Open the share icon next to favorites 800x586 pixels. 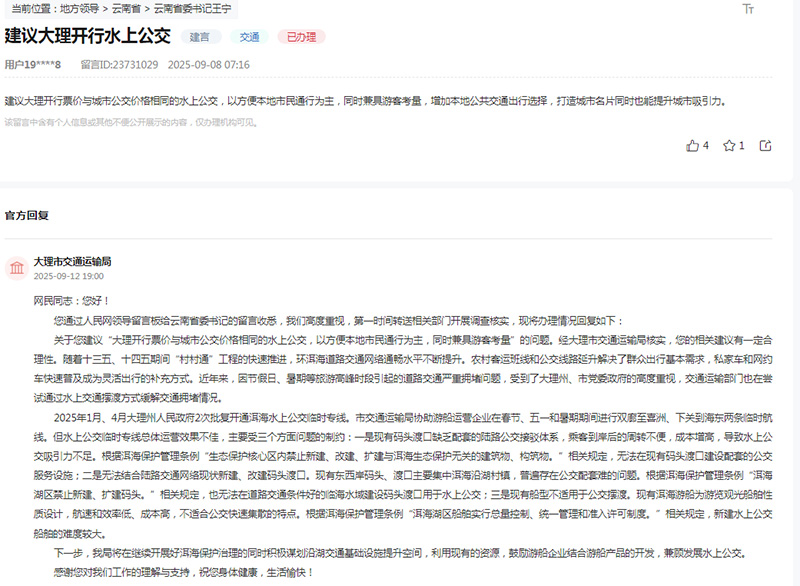(765, 144)
